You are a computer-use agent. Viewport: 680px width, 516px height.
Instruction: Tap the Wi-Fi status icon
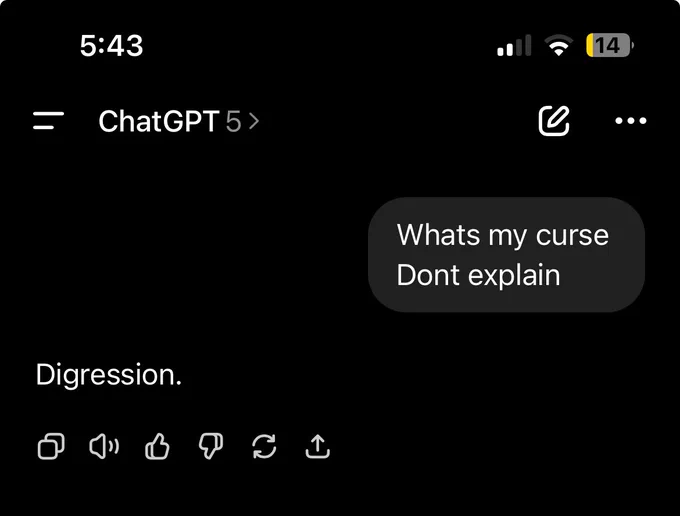[x=558, y=46]
